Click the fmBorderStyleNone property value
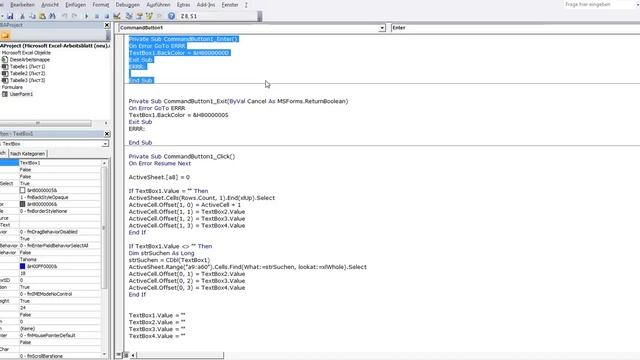This screenshot has width=640, height=360. 60,211
